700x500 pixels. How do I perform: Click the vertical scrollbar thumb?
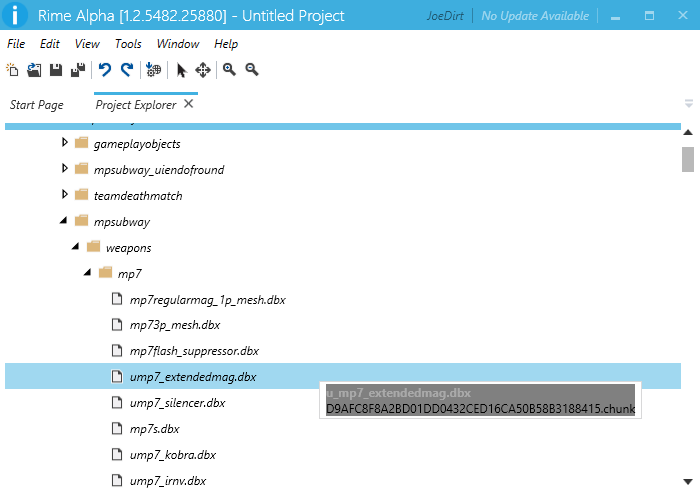[688, 159]
